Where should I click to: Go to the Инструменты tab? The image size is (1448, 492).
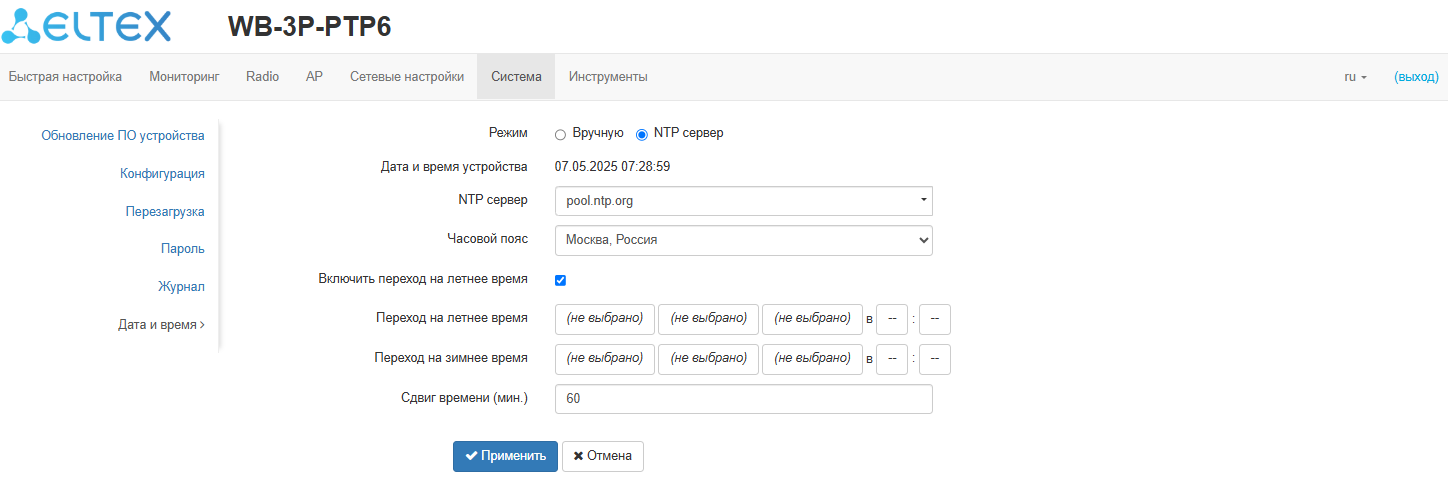(608, 77)
